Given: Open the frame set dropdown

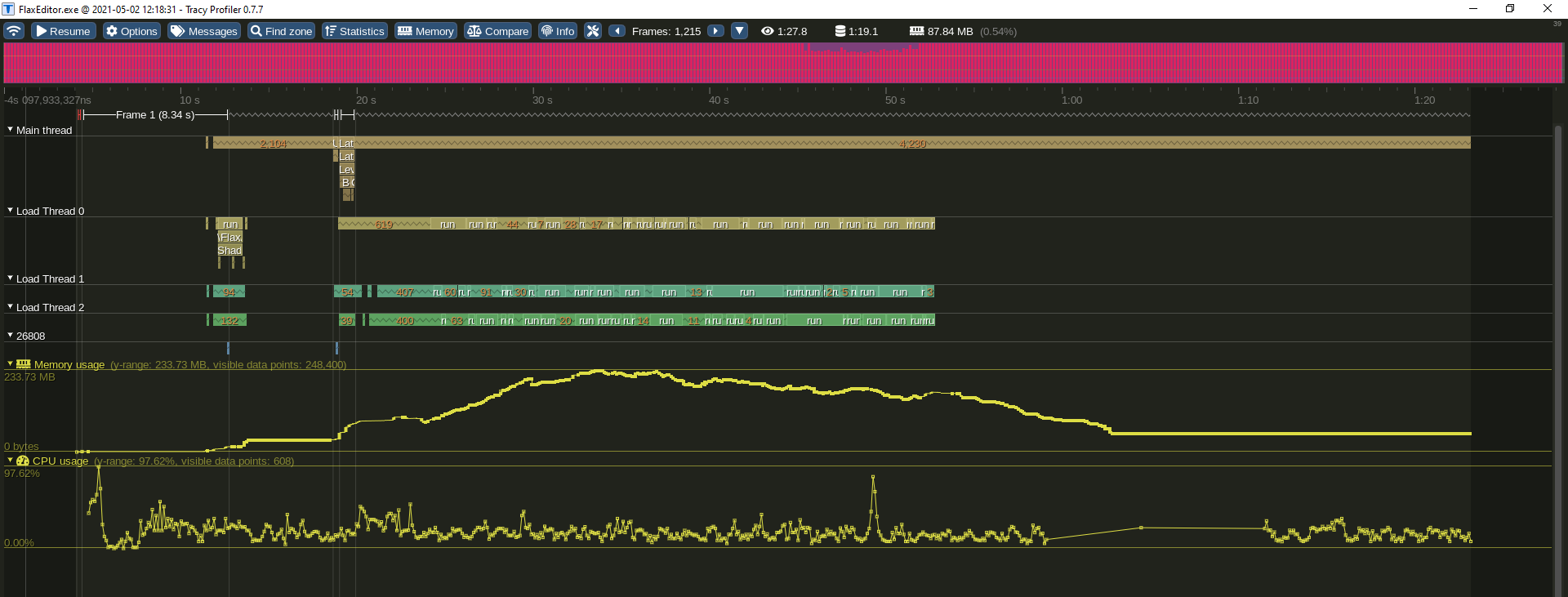Looking at the screenshot, I should 739,31.
